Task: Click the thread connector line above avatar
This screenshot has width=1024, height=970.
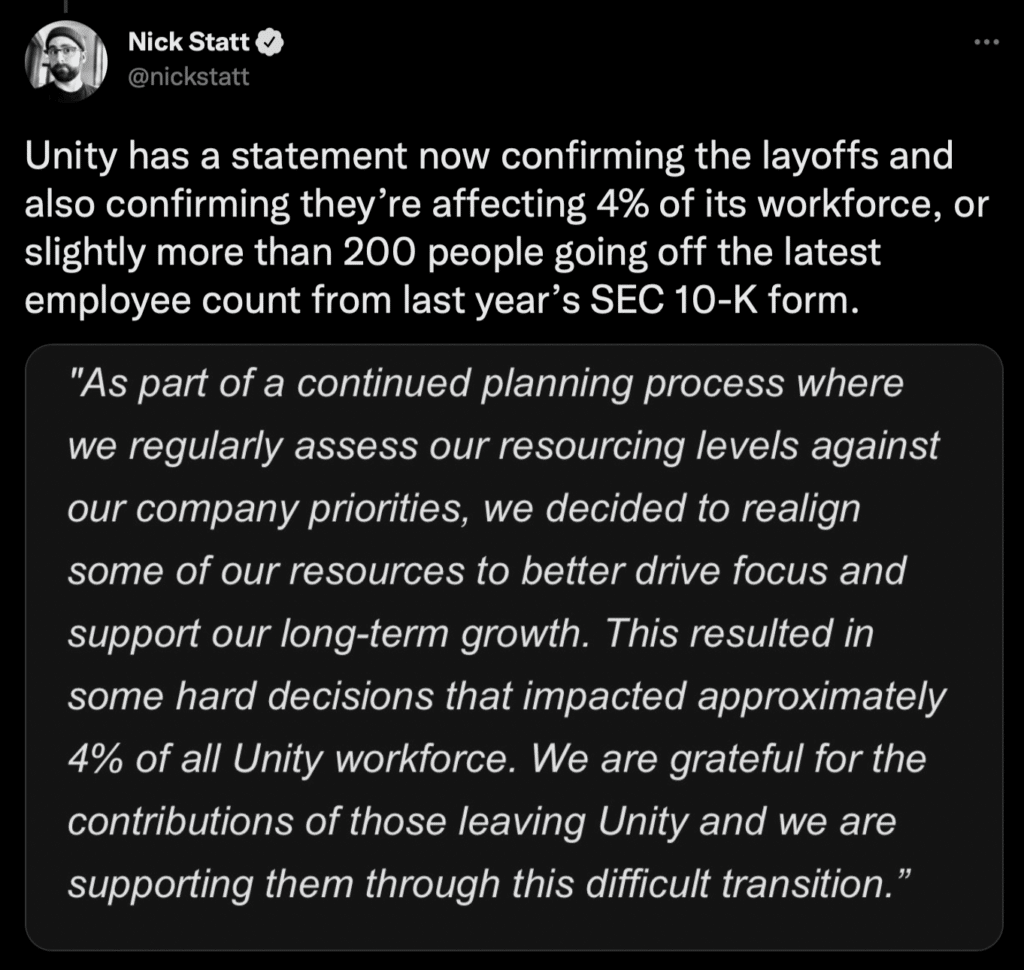Action: (66, 7)
